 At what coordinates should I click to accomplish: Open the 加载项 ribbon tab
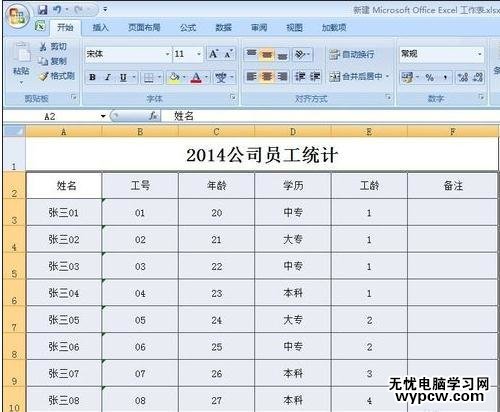[334, 27]
